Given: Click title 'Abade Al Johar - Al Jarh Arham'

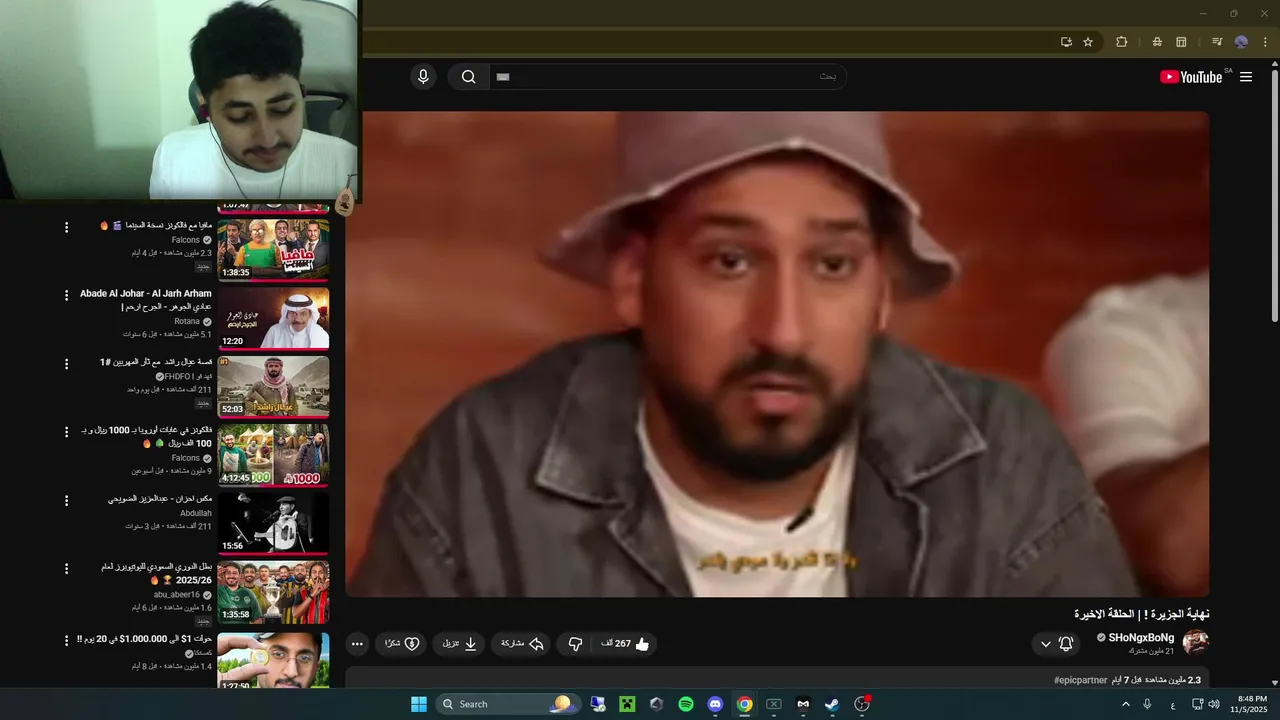Looking at the screenshot, I should pyautogui.click(x=146, y=294).
